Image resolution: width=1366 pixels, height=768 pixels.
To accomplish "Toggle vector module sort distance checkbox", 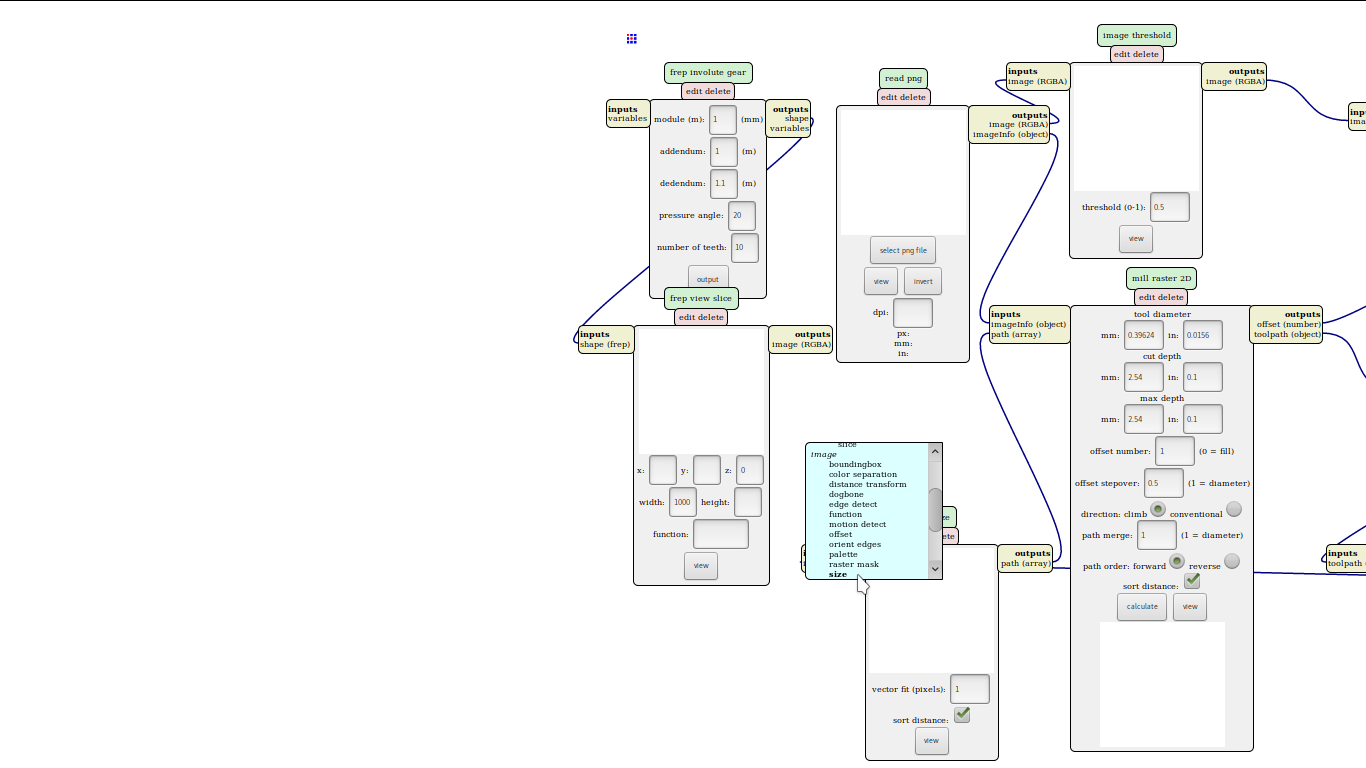I will pos(962,715).
